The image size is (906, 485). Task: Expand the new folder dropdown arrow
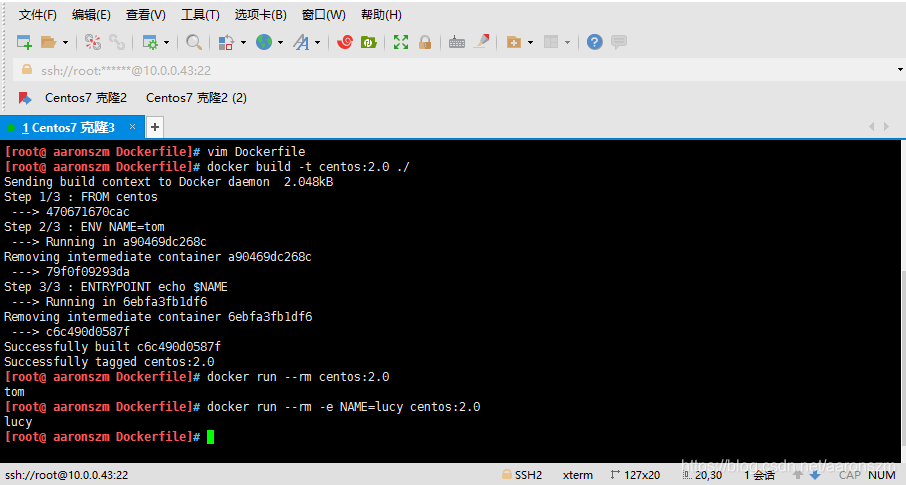click(530, 42)
